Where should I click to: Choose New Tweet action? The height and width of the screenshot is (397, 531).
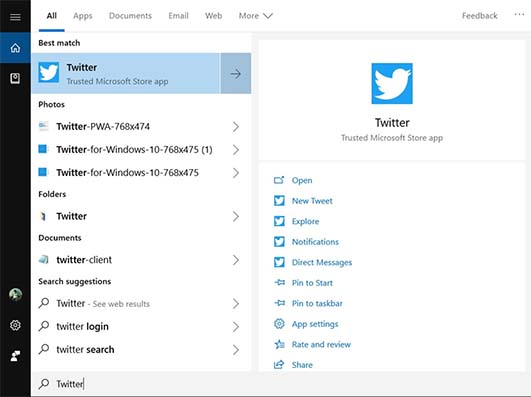312,201
